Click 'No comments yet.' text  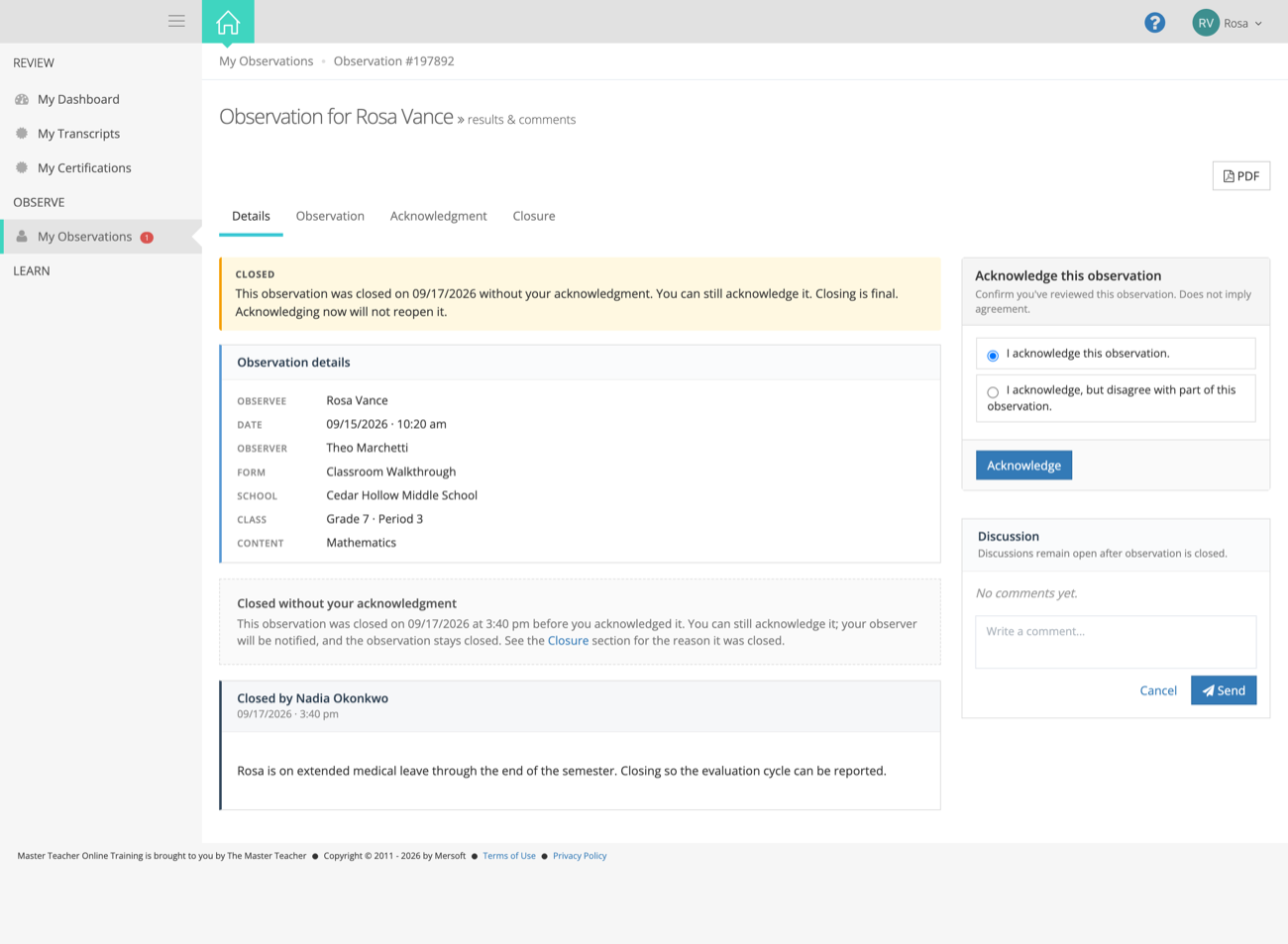click(1026, 593)
